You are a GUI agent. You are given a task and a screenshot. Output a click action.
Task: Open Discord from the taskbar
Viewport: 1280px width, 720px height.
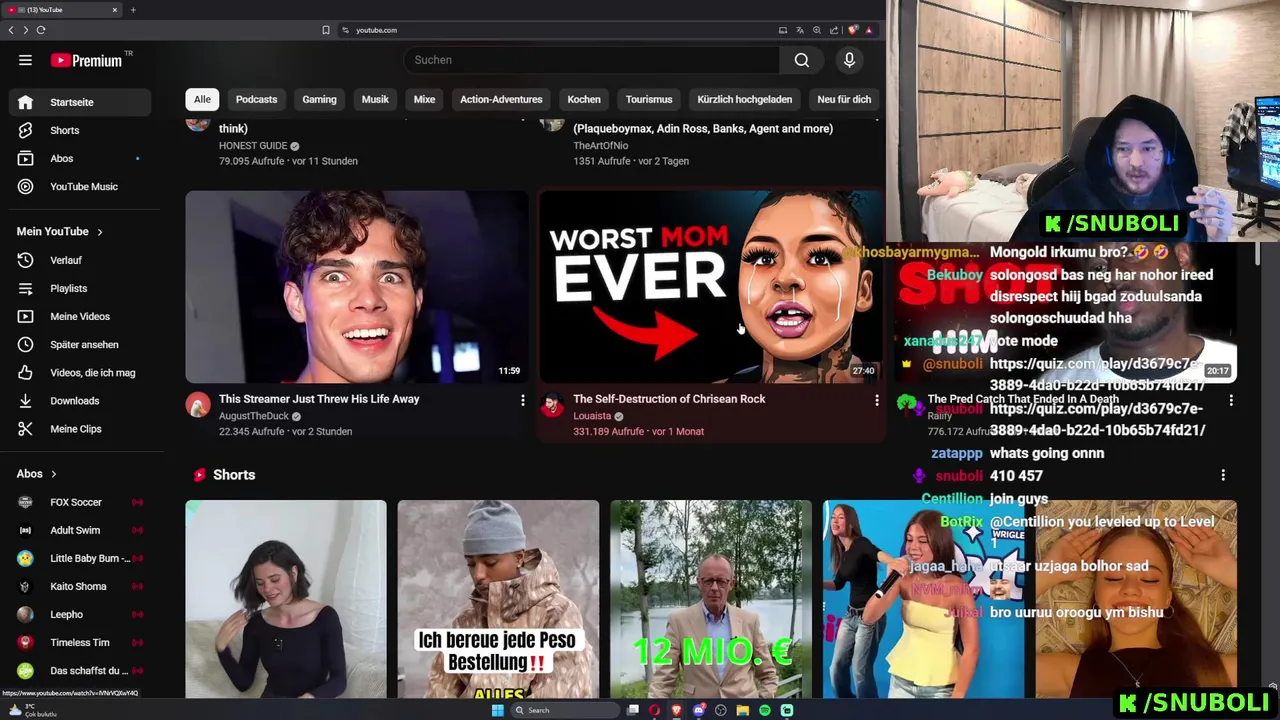699,710
